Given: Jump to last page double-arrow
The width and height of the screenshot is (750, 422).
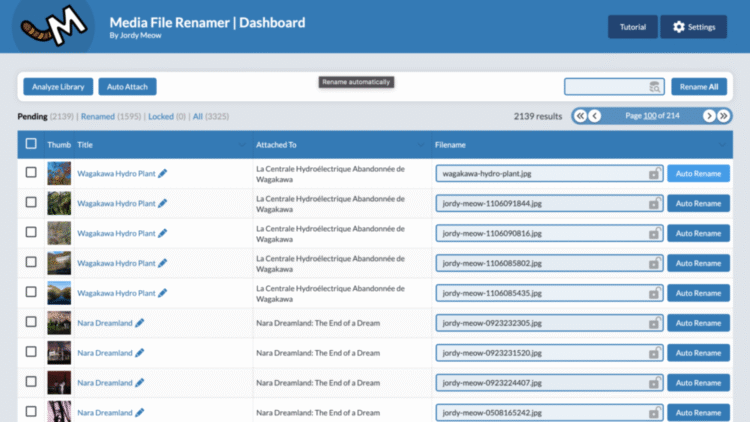Looking at the screenshot, I should pyautogui.click(x=724, y=116).
